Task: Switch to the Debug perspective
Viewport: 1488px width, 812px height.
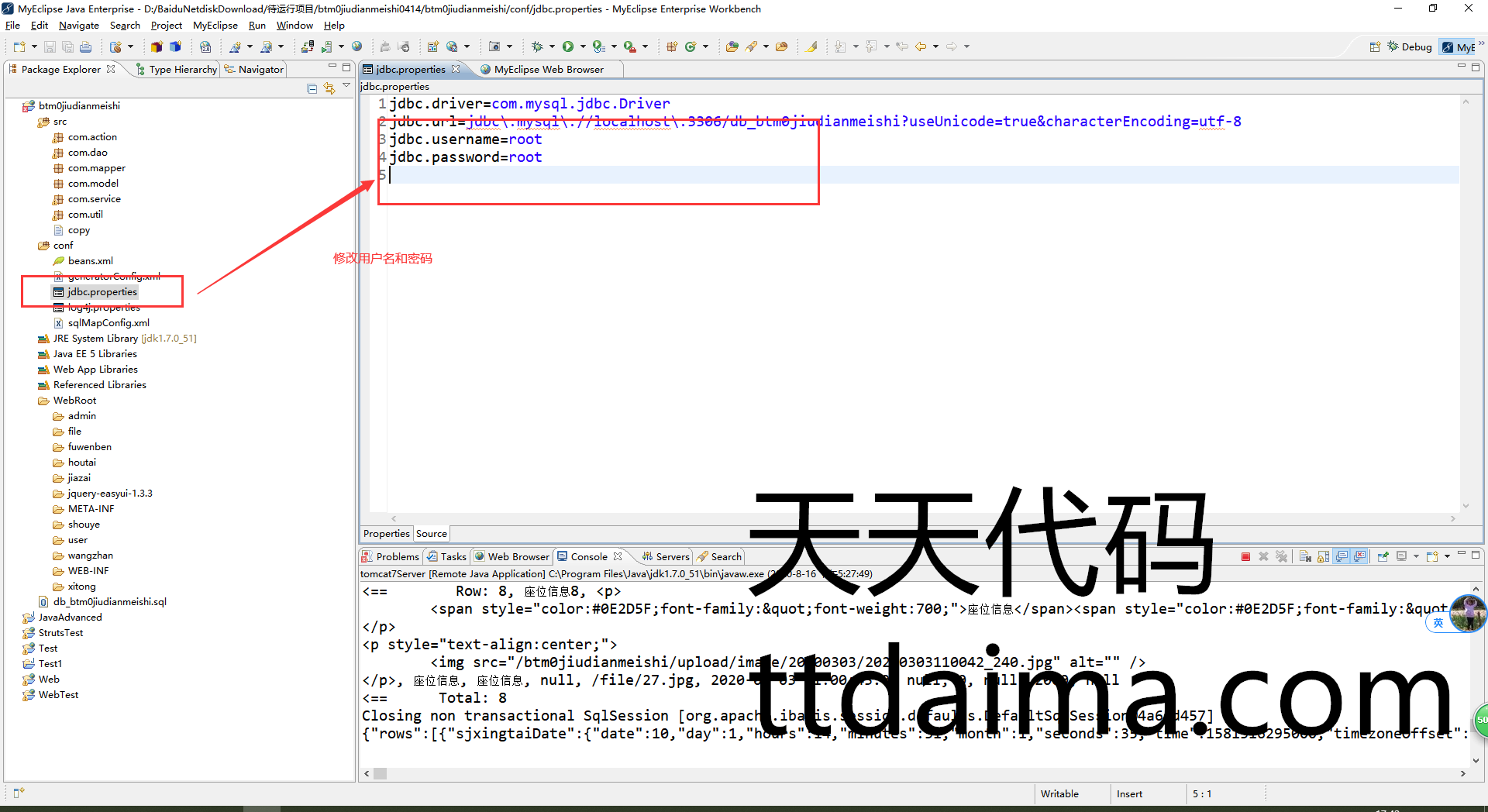Action: tap(1410, 46)
